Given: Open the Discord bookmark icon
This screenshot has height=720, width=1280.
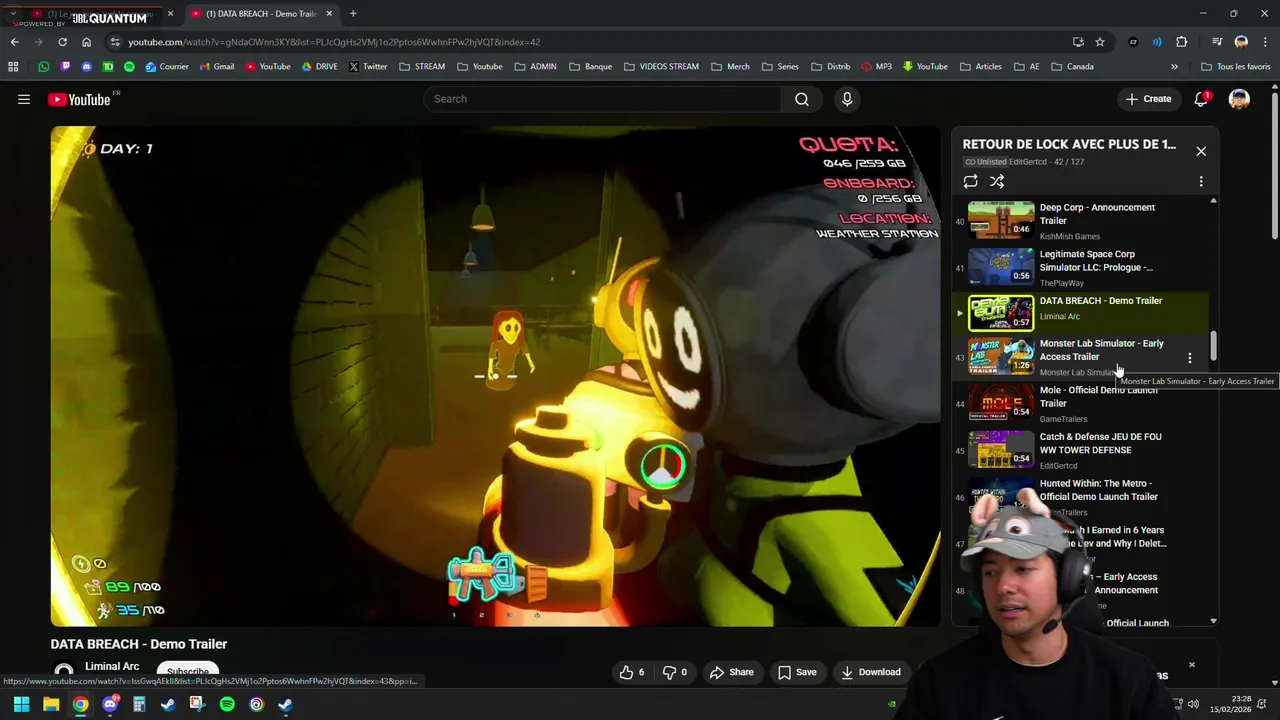Looking at the screenshot, I should click(x=86, y=67).
